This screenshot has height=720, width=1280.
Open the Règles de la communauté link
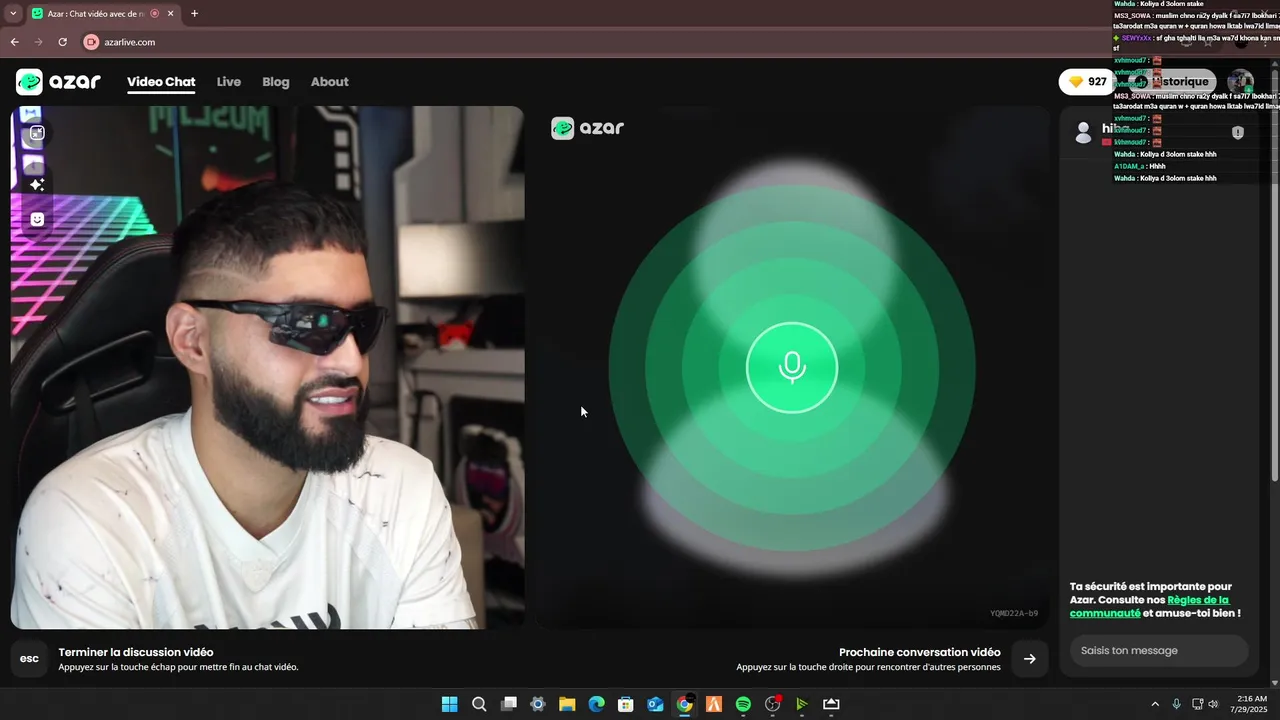[1149, 606]
